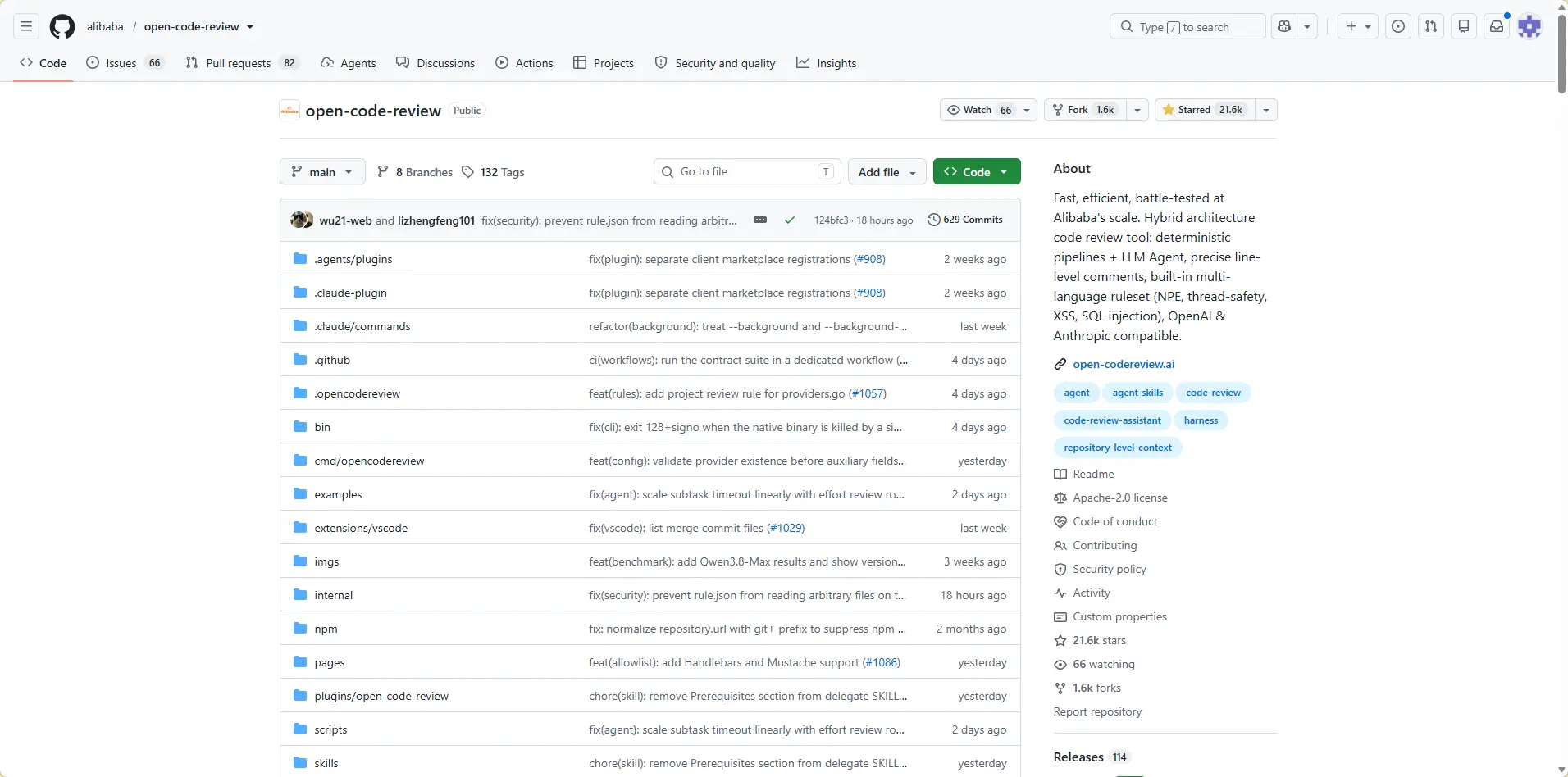Open the cmd/opencodereview folder
This screenshot has height=777, width=1568.
click(x=369, y=461)
